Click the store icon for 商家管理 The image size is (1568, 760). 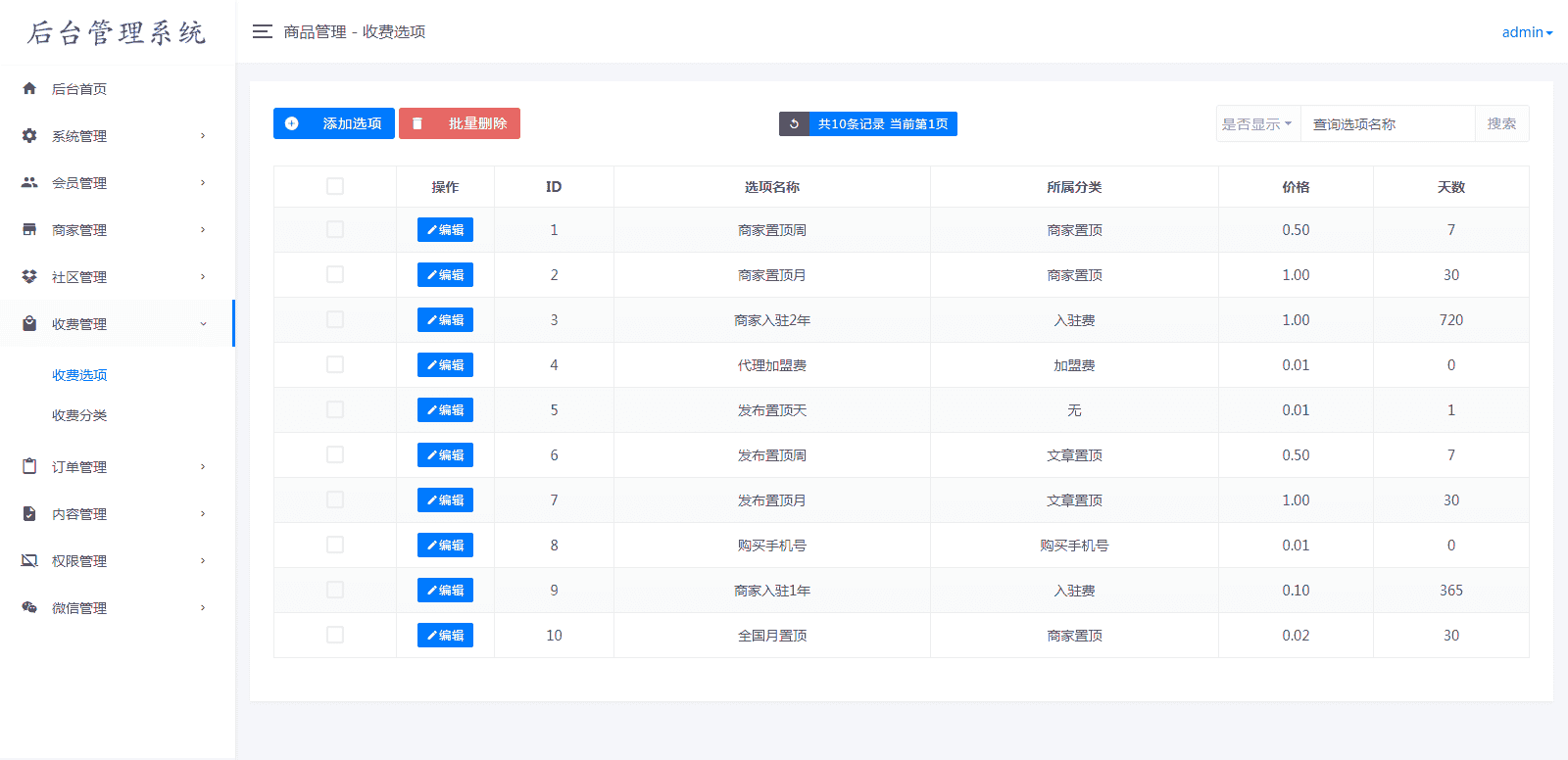click(29, 229)
